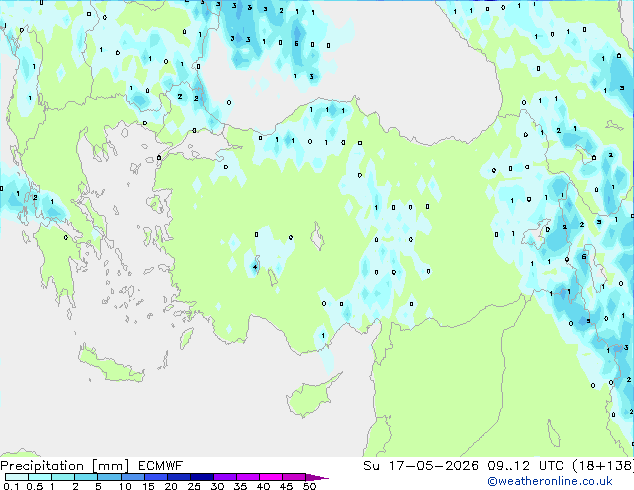
Task: Click the "Precipitation [mm]" title text
Action: (x=64, y=466)
